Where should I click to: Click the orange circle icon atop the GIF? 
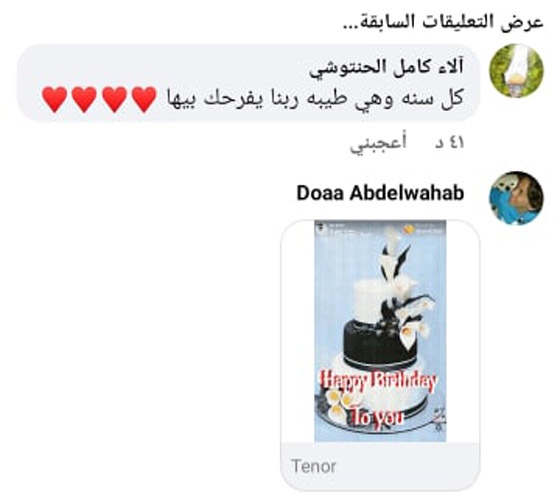409,229
